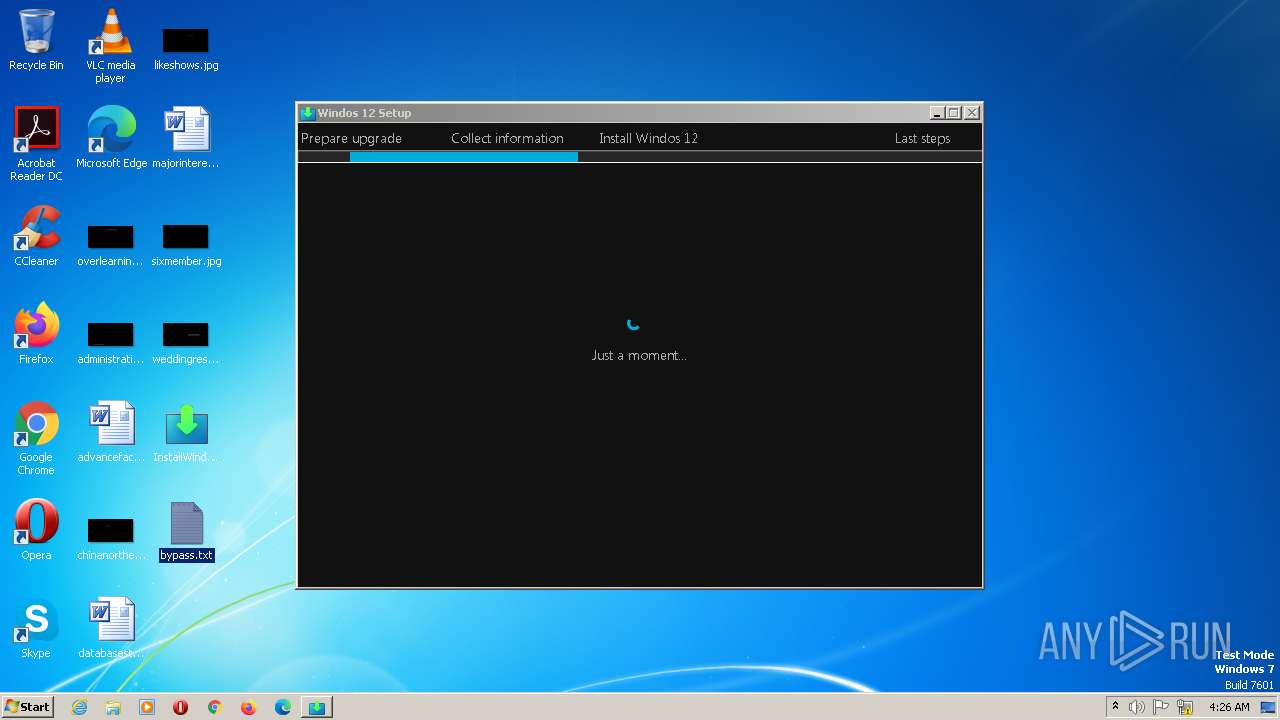Open the clock showing 4:26 AM
This screenshot has width=1280, height=720.
click(x=1229, y=707)
